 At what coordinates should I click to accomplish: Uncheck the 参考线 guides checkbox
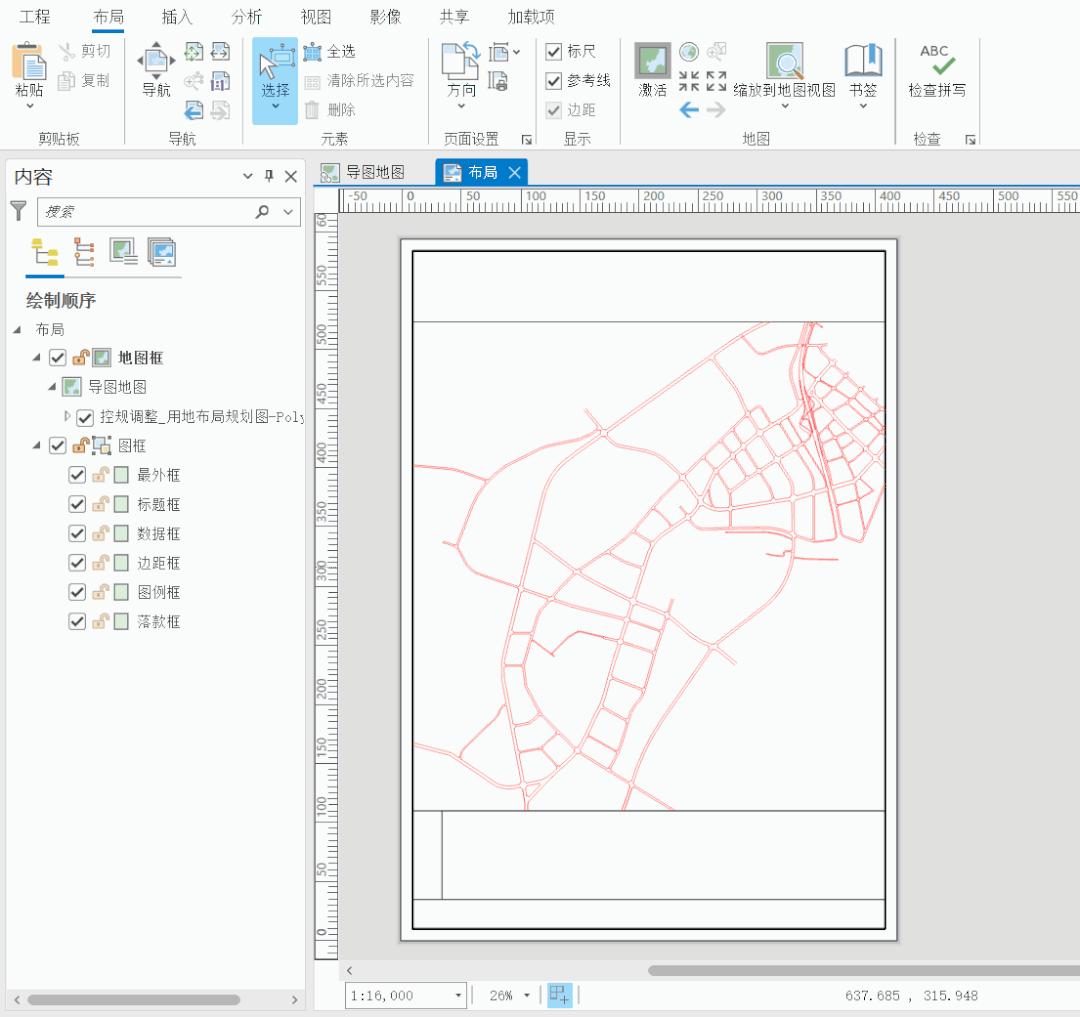[x=554, y=81]
